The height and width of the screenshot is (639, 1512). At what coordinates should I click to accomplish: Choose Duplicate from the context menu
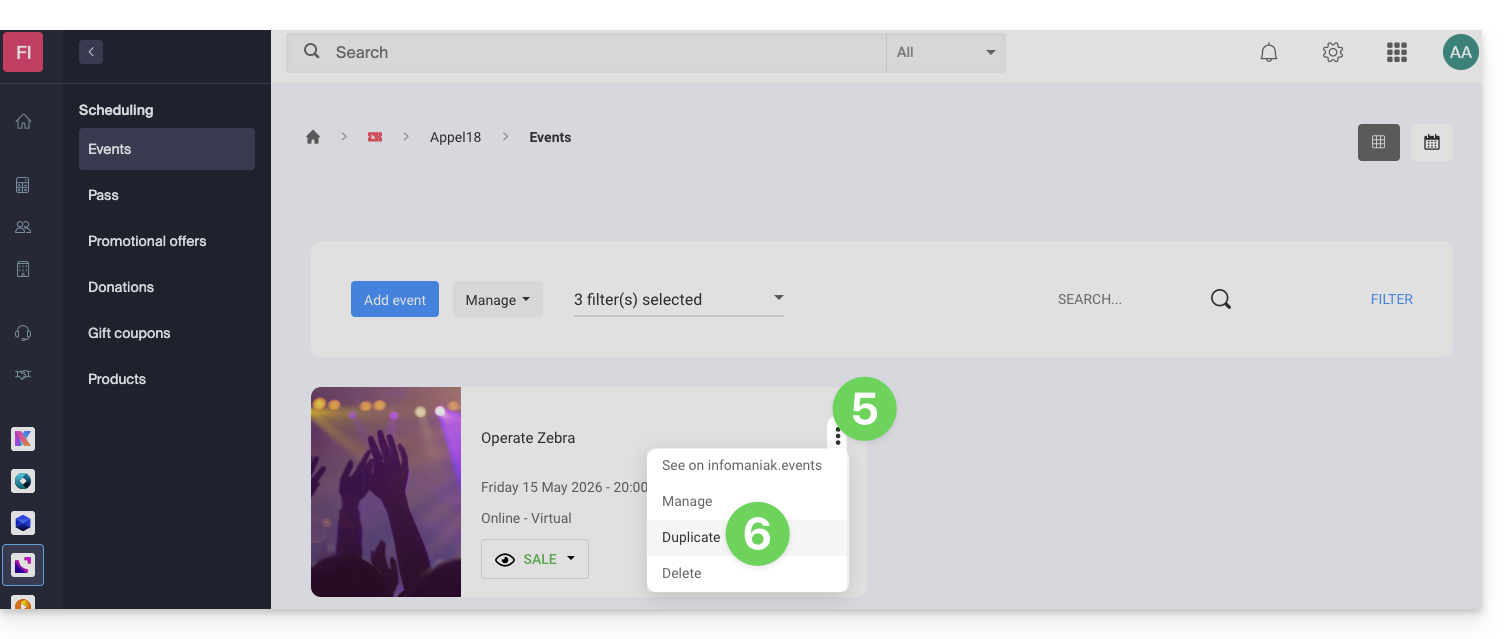691,537
